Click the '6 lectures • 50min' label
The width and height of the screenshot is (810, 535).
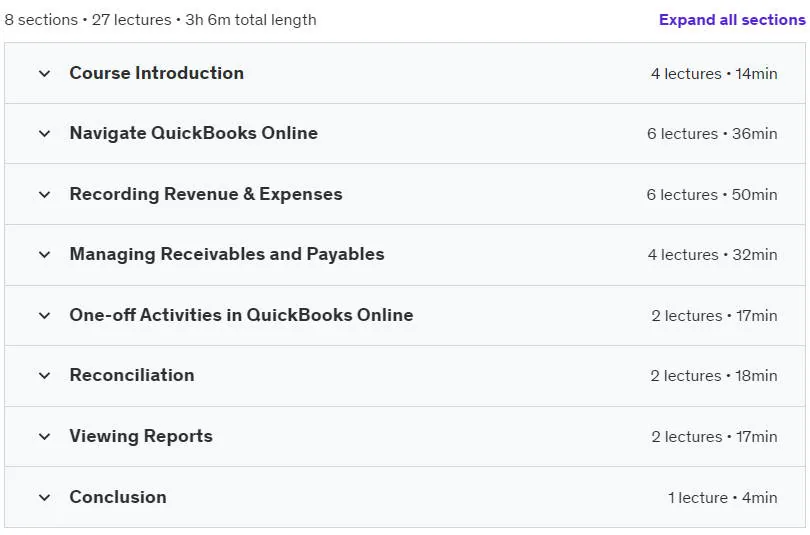pos(712,195)
